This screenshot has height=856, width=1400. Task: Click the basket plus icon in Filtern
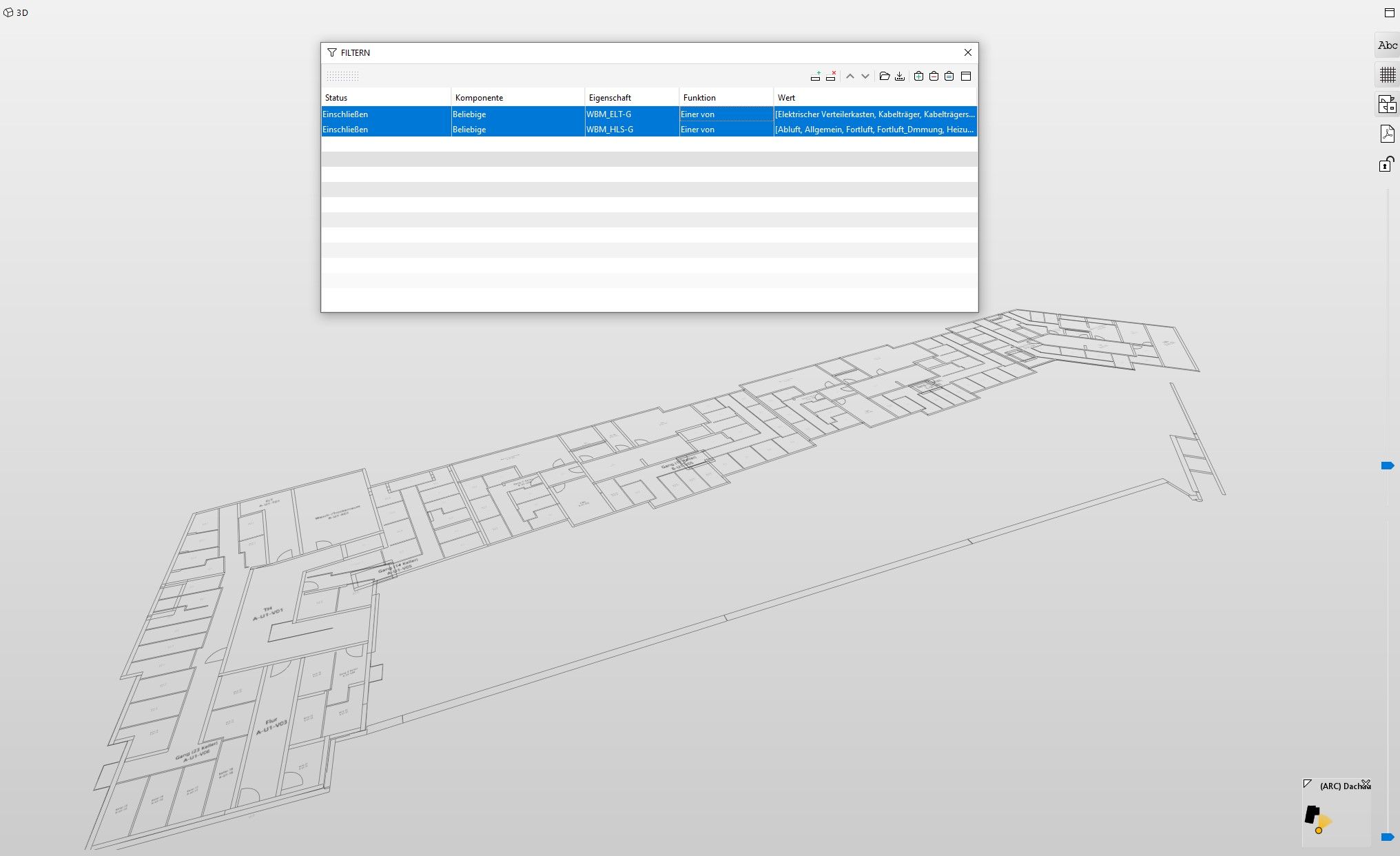pos(918,76)
